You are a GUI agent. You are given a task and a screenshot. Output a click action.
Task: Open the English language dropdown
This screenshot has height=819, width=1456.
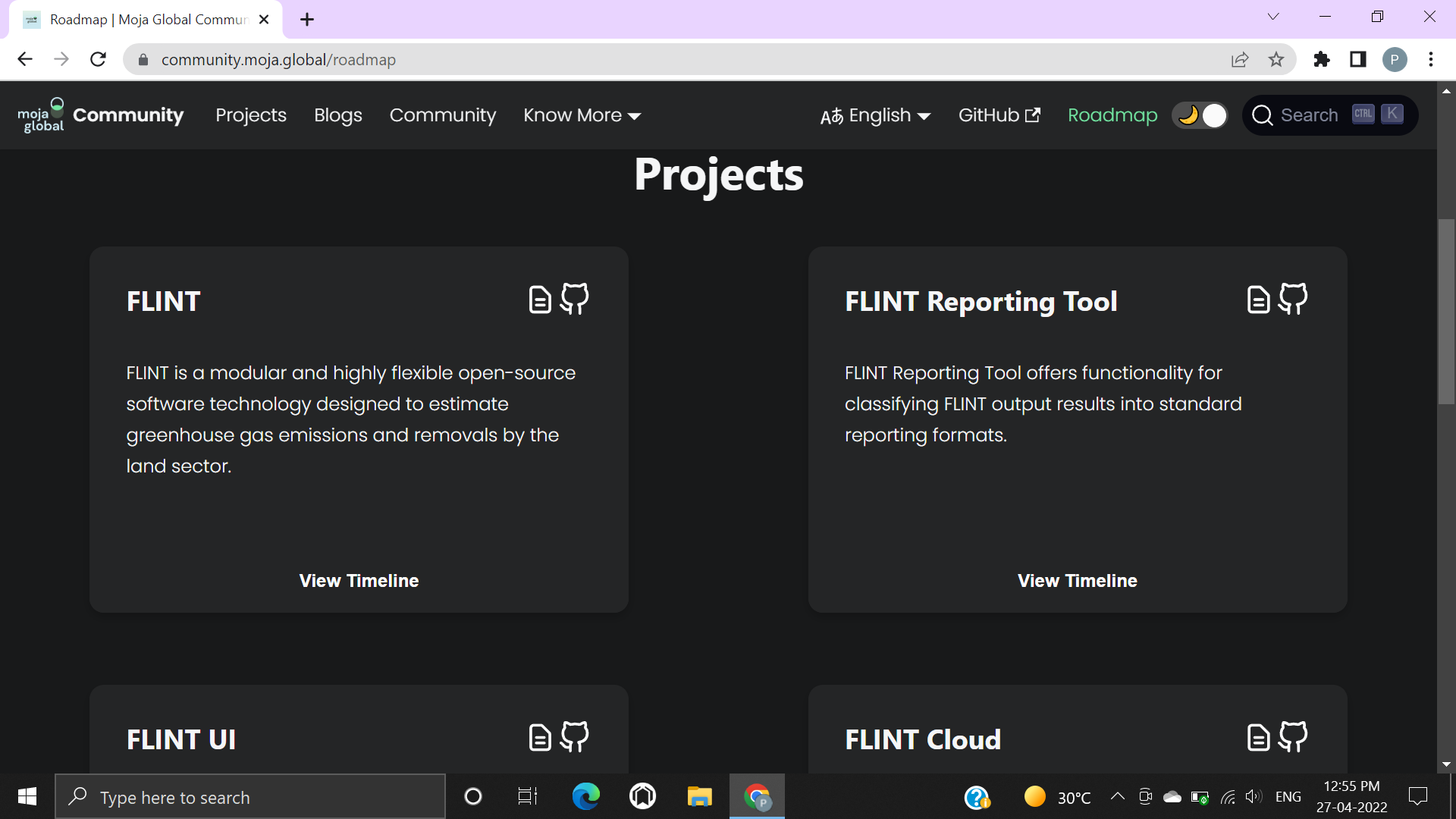pyautogui.click(x=875, y=115)
